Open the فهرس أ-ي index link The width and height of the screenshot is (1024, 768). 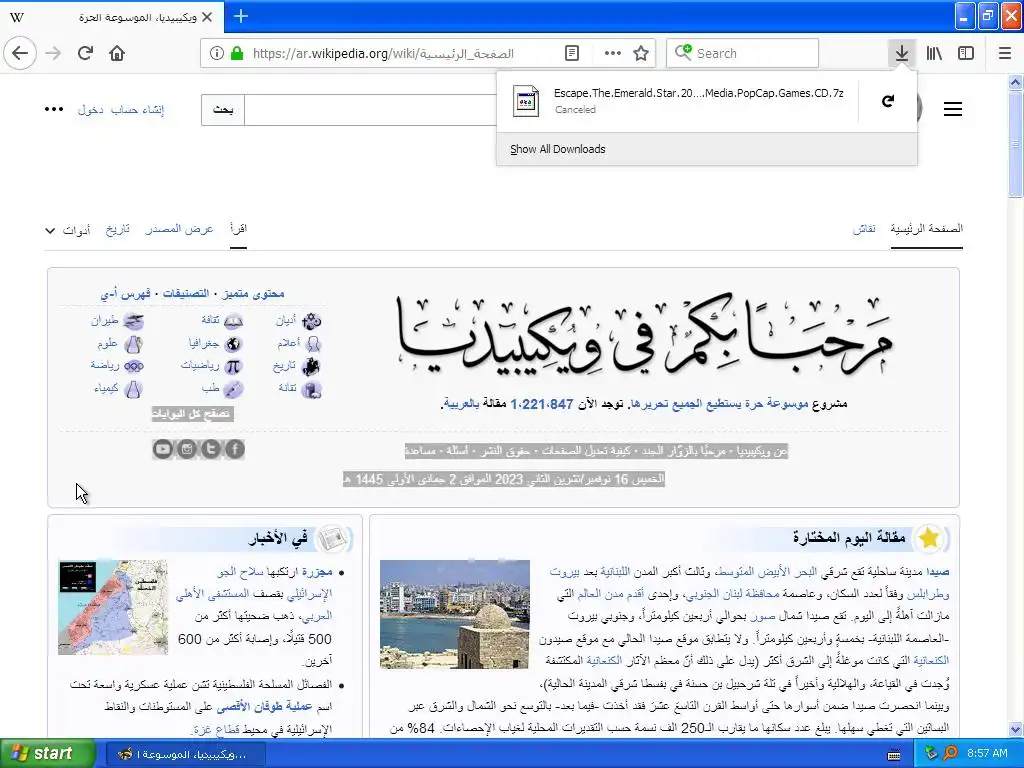125,294
